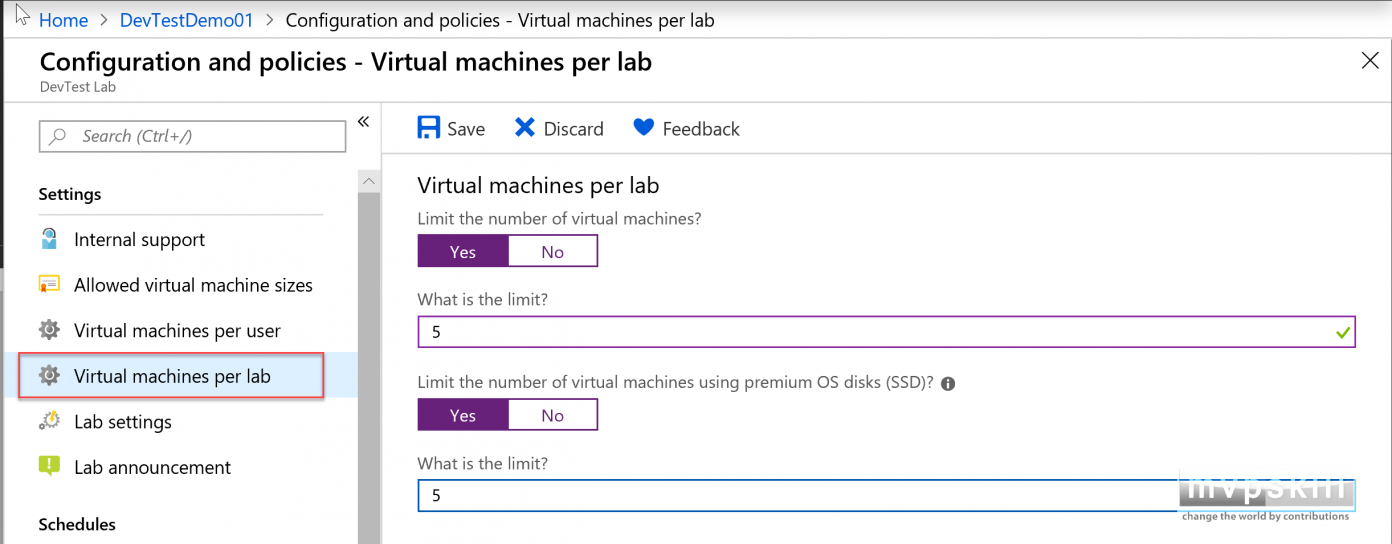Viewport: 1392px width, 544px height.
Task: Click the Virtual machines per user gear icon
Action: (49, 330)
